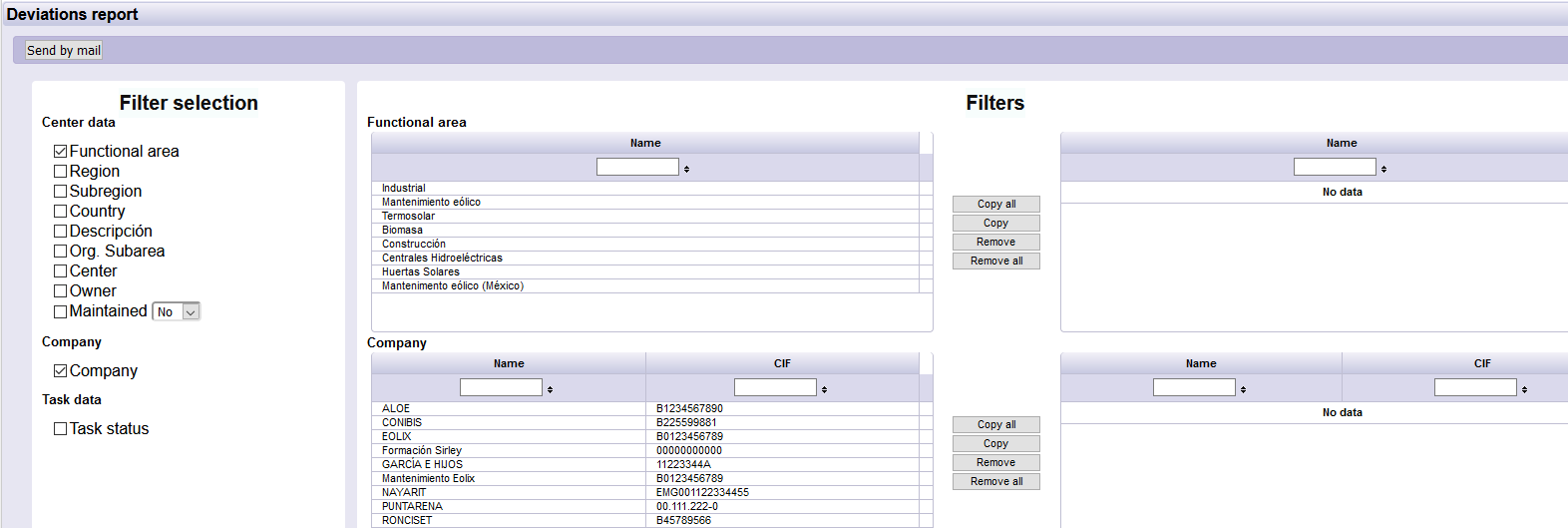Enable the Region checkbox
Image resolution: width=1568 pixels, height=528 pixels.
[61, 172]
